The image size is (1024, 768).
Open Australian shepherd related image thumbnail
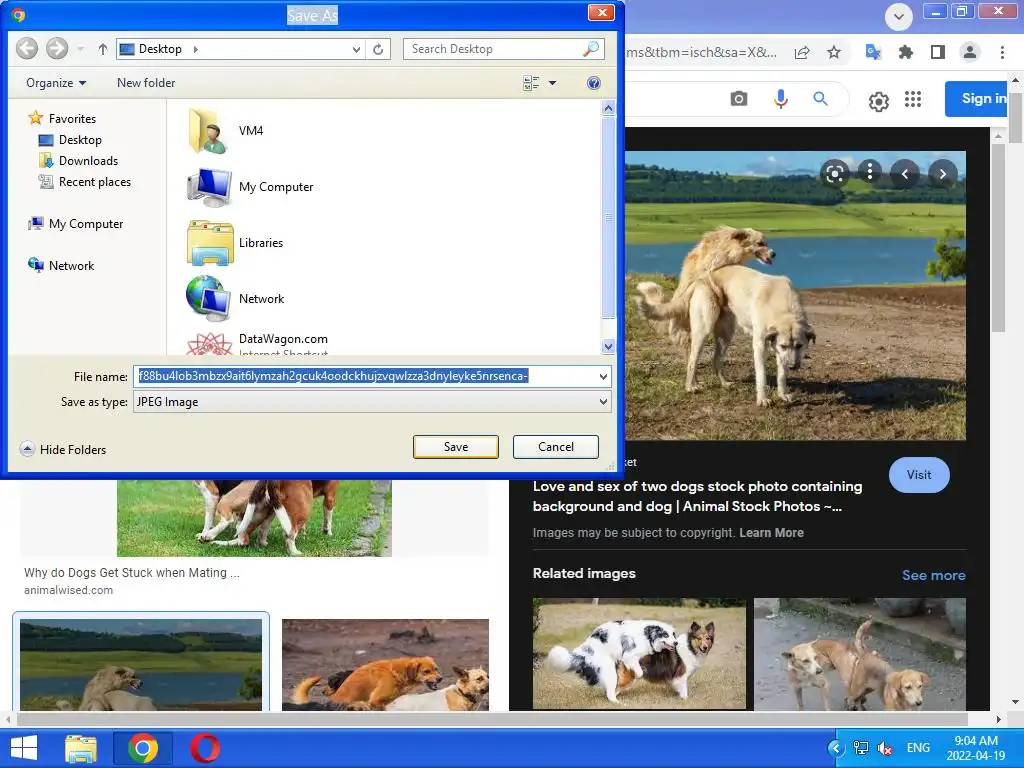[x=639, y=653]
